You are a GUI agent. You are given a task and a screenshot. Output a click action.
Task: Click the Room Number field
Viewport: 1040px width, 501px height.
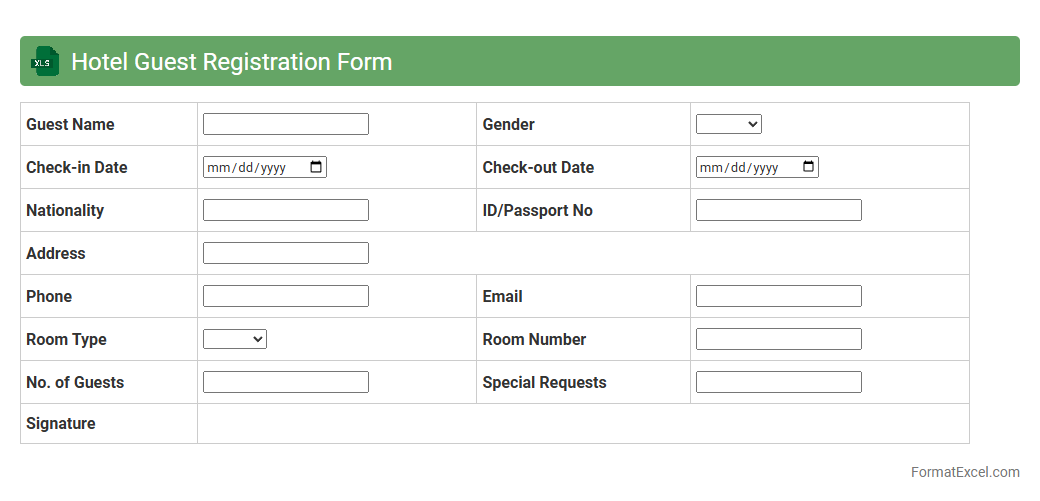coord(778,339)
